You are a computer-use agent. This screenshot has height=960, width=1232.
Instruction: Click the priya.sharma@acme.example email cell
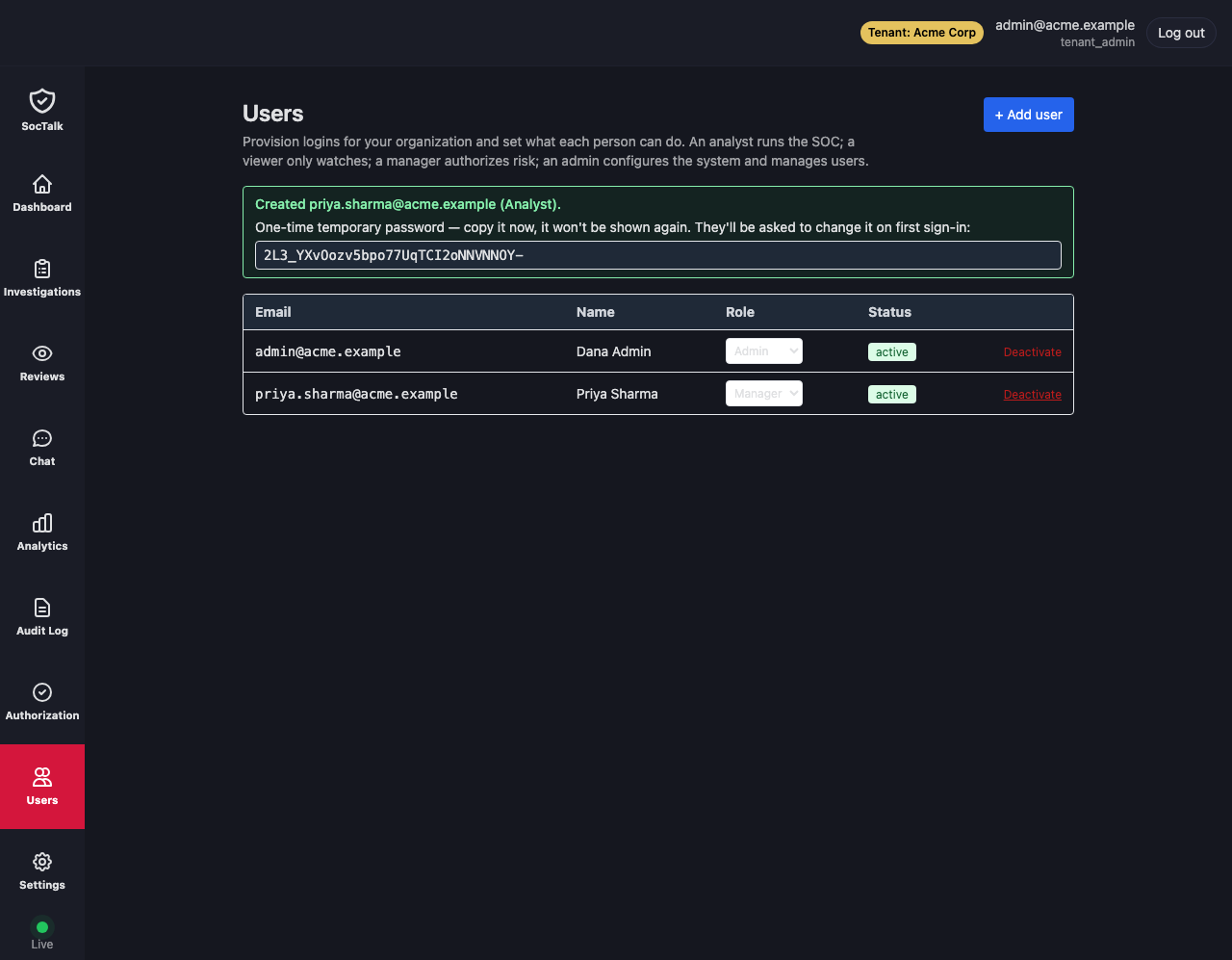(356, 394)
